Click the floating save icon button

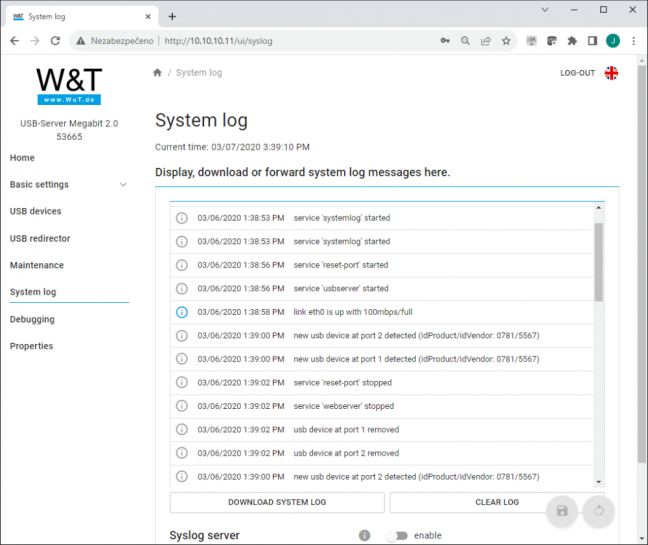pos(562,511)
